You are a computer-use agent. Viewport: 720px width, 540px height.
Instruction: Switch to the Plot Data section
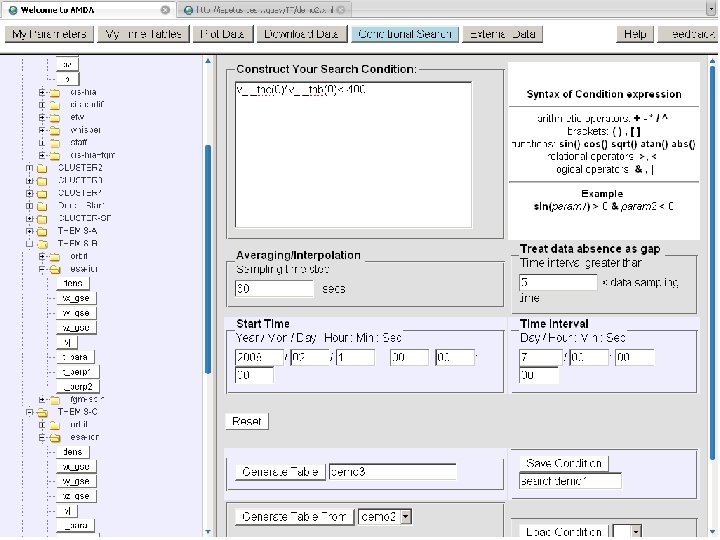point(223,34)
